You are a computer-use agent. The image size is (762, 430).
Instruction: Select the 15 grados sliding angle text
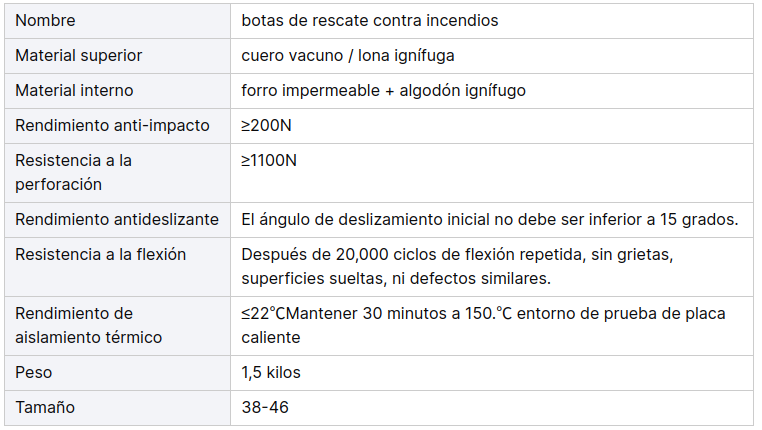[x=489, y=219]
